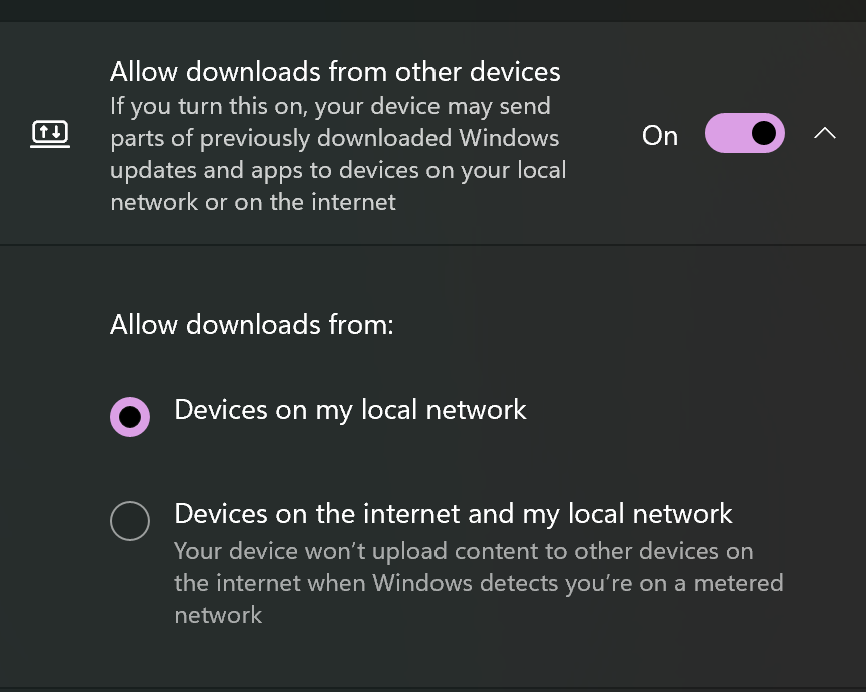Click the pink track of the toggle switch
866x692 pixels.
coord(723,134)
